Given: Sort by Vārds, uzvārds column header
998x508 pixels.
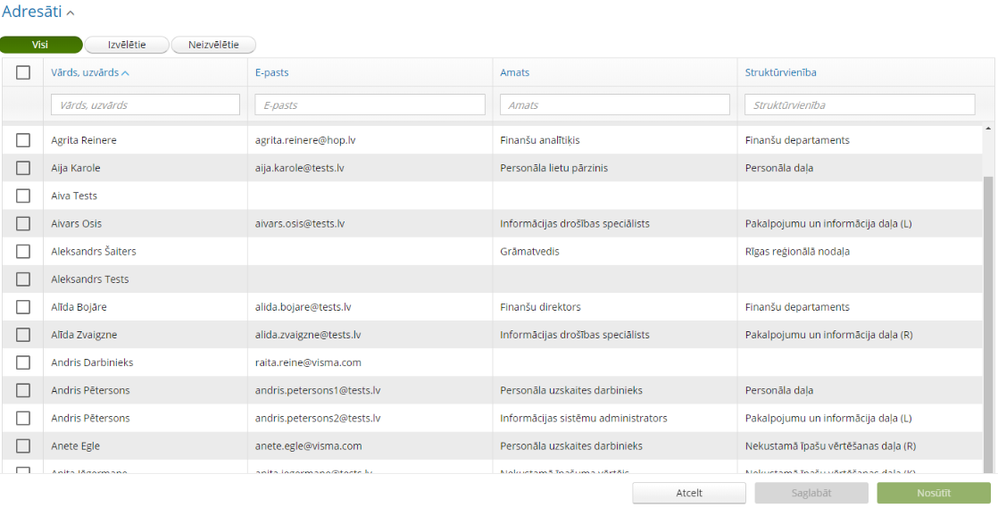Looking at the screenshot, I should pos(90,72).
